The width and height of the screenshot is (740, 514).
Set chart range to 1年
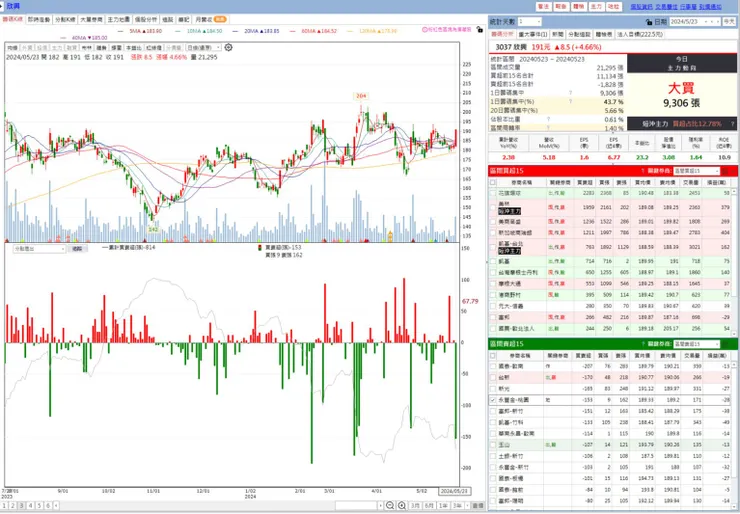tap(443, 506)
